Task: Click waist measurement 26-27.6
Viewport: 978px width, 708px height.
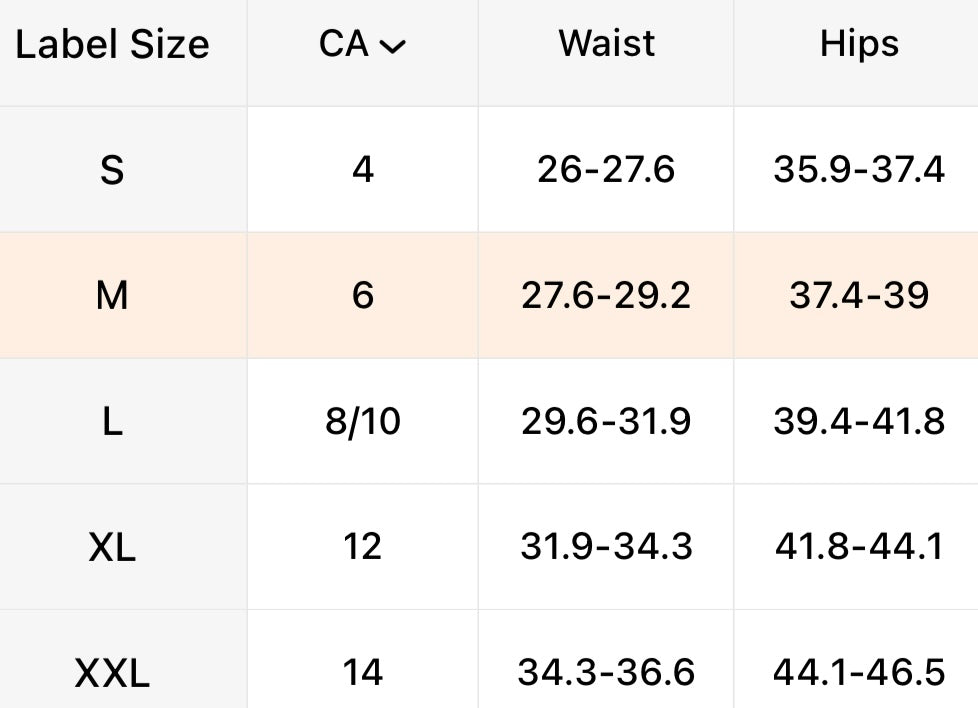Action: [606, 170]
